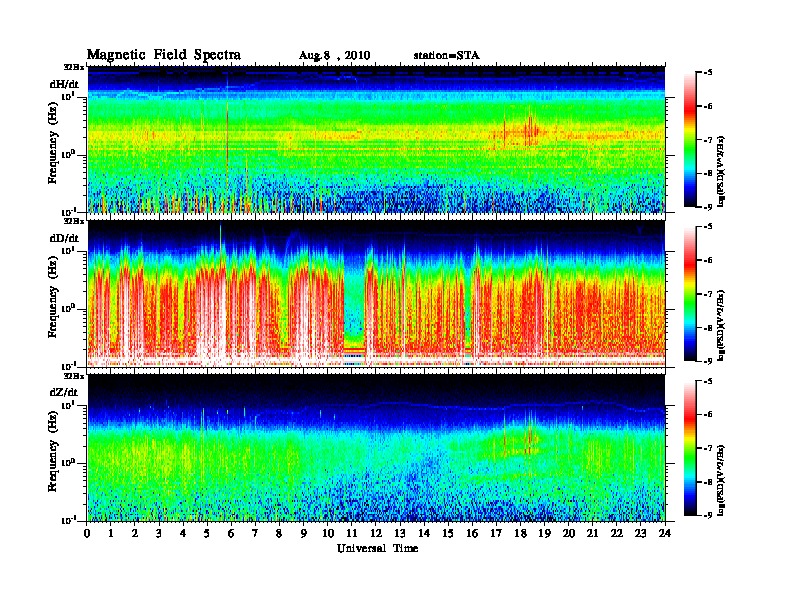Viewport: 792px width, 612px height.
Task: Select the dD/dt panel label
Action: coord(64,238)
